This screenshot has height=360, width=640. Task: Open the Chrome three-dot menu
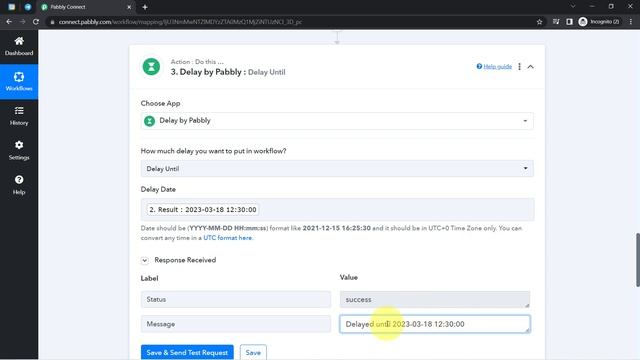click(x=631, y=22)
